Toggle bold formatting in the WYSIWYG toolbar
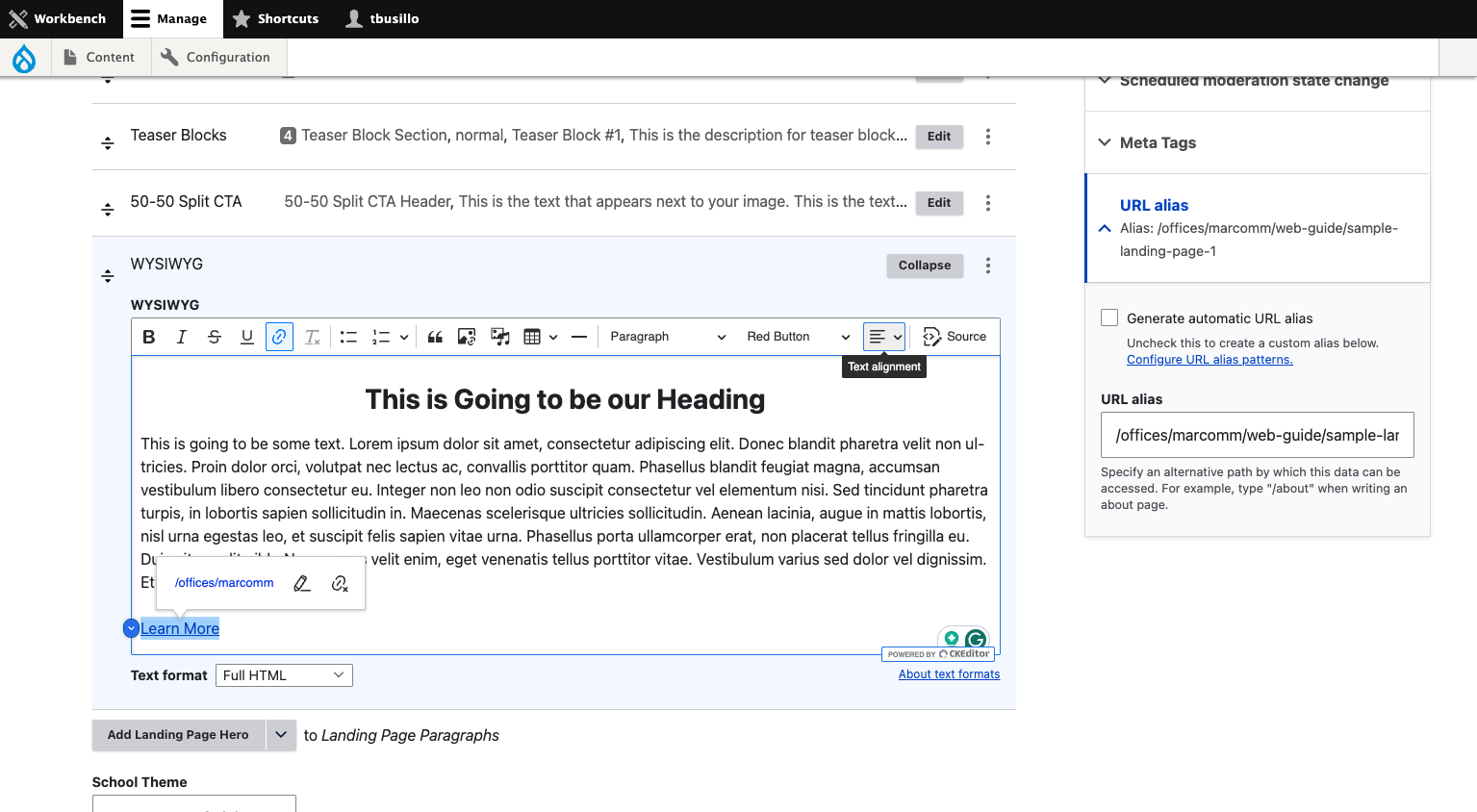The image size is (1477, 812). click(149, 337)
